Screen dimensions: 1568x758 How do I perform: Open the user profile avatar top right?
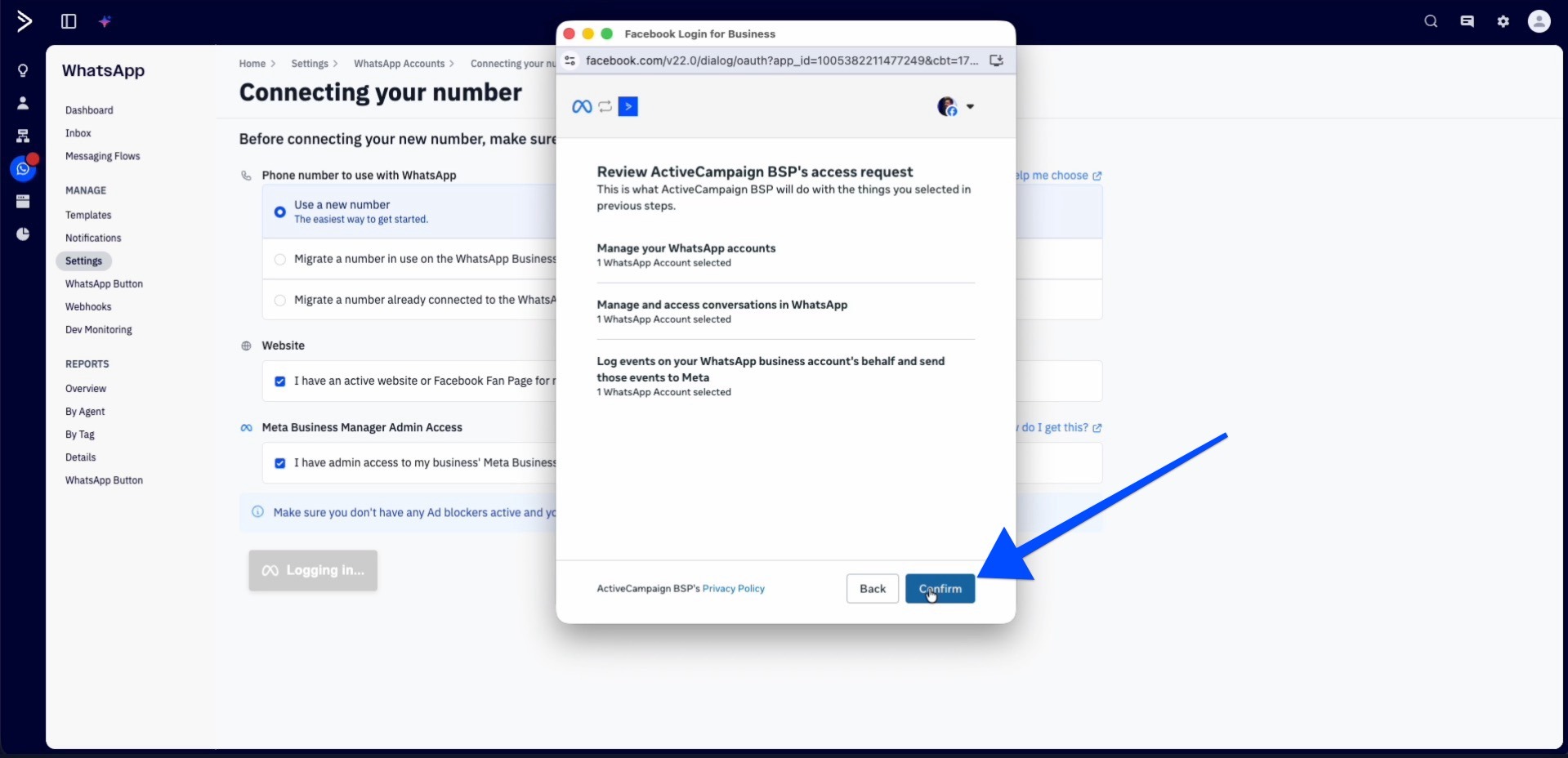(x=1539, y=21)
